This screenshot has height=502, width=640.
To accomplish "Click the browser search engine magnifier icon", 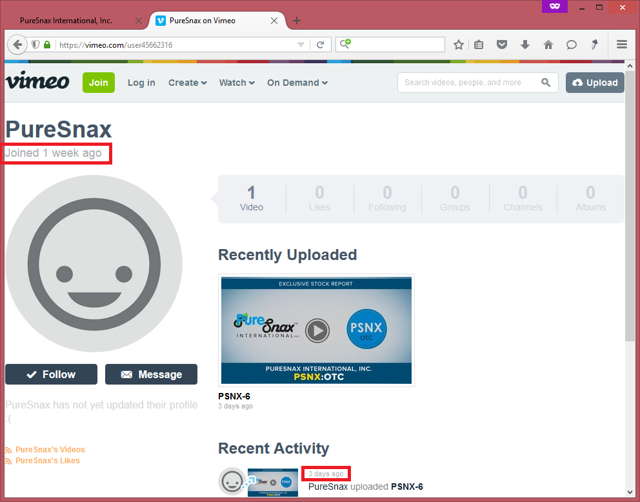I will [345, 44].
